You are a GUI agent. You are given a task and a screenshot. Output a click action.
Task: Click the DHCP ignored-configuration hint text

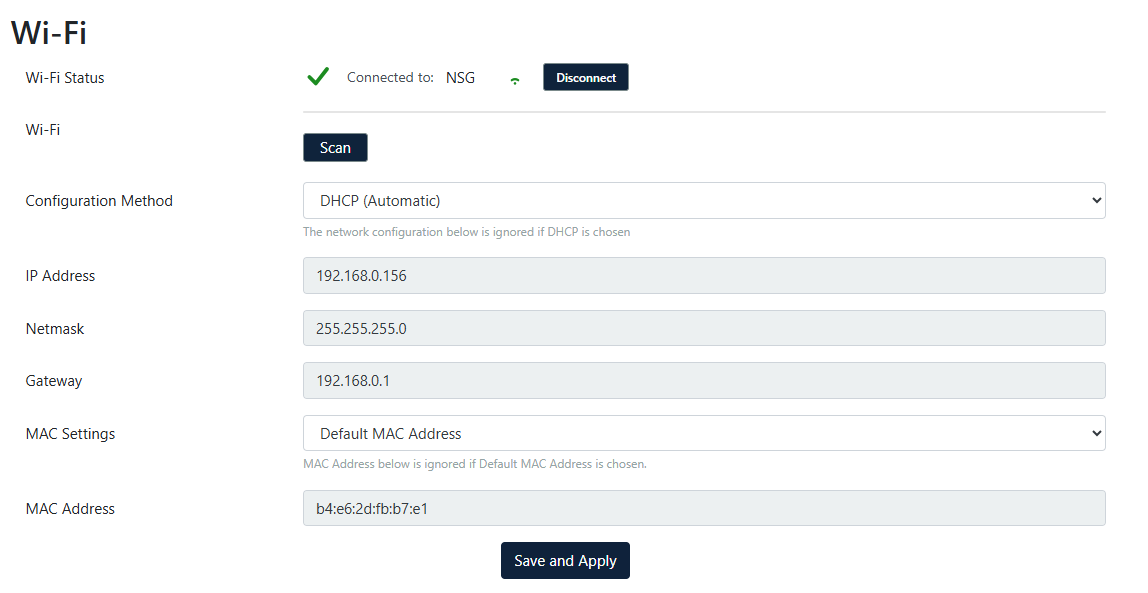(x=466, y=232)
